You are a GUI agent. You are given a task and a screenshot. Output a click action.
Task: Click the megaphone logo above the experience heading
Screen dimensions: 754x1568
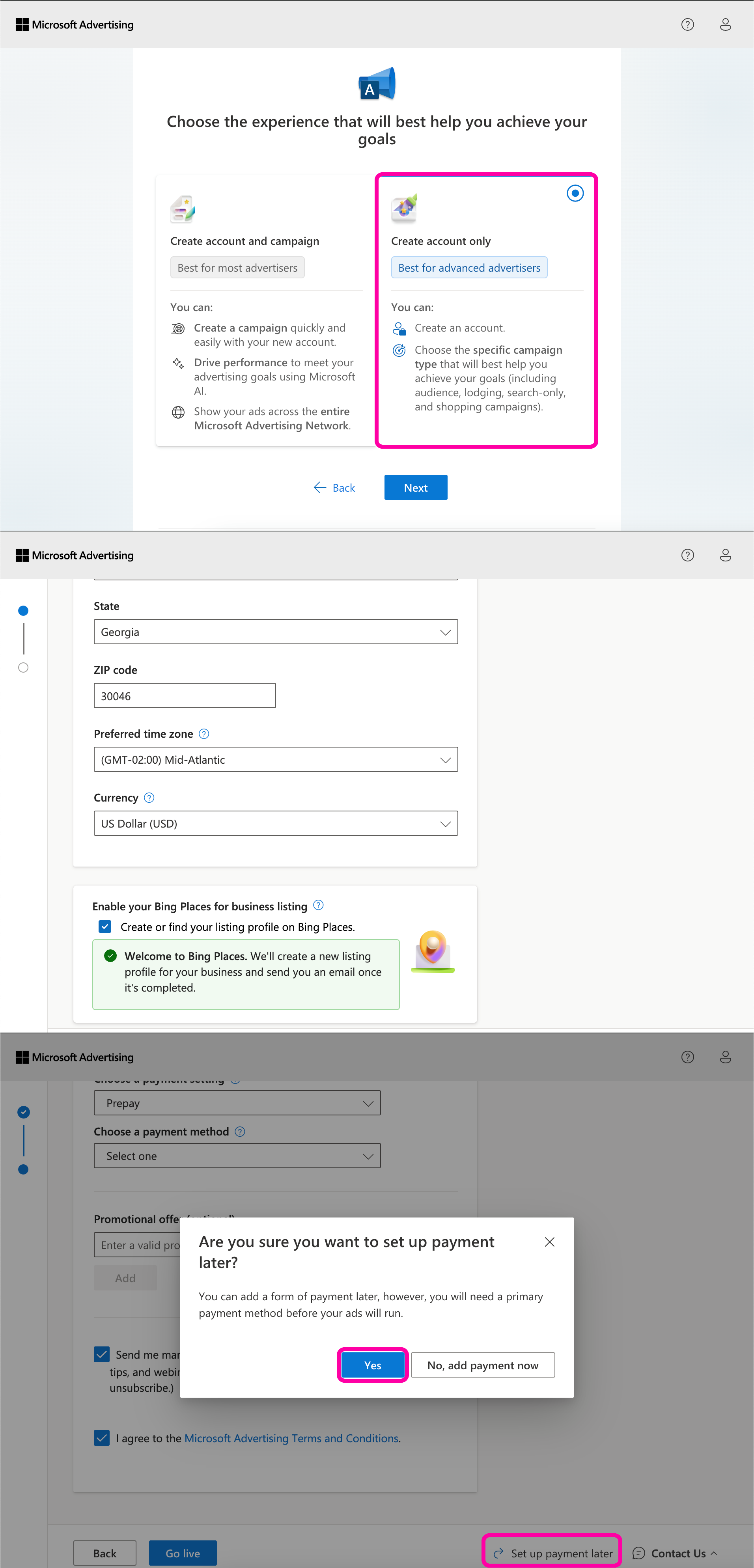[377, 84]
